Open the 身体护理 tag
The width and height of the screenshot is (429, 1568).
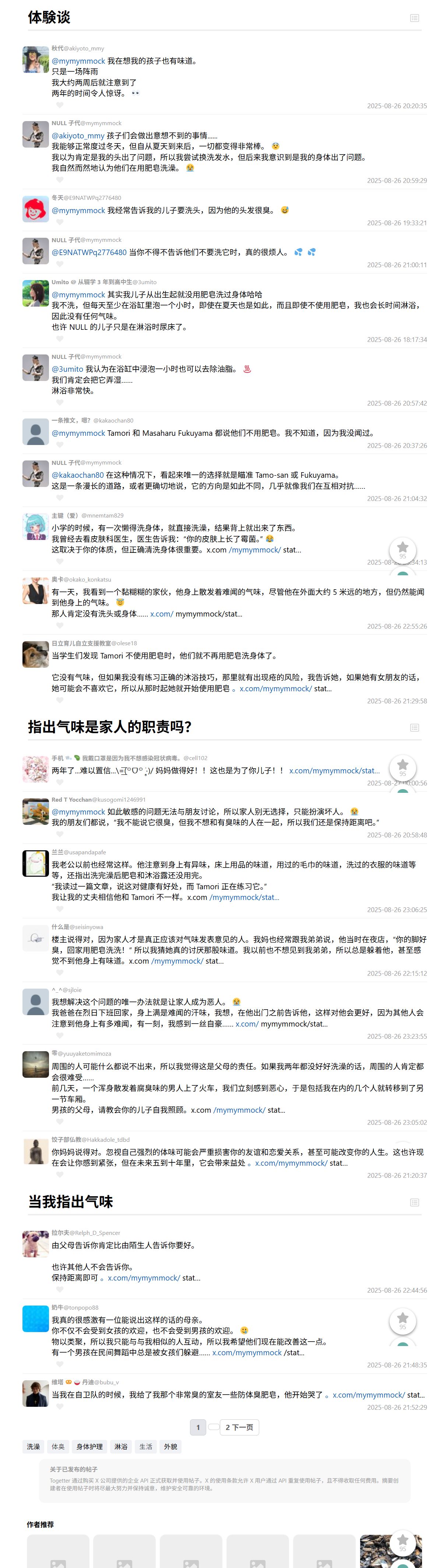pos(89,1447)
